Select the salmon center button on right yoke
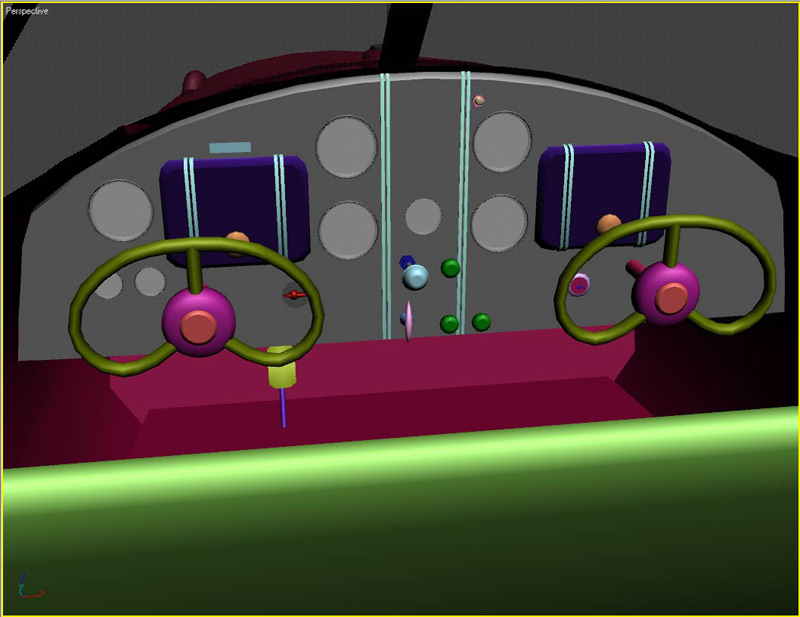 (x=672, y=299)
